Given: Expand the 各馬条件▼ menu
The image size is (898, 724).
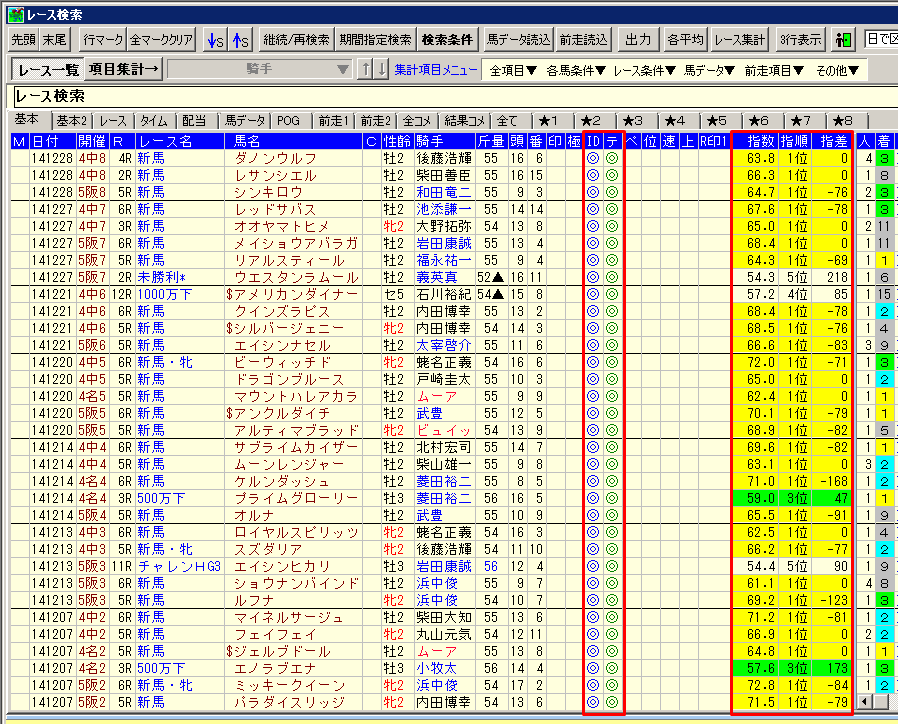Looking at the screenshot, I should pos(576,70).
